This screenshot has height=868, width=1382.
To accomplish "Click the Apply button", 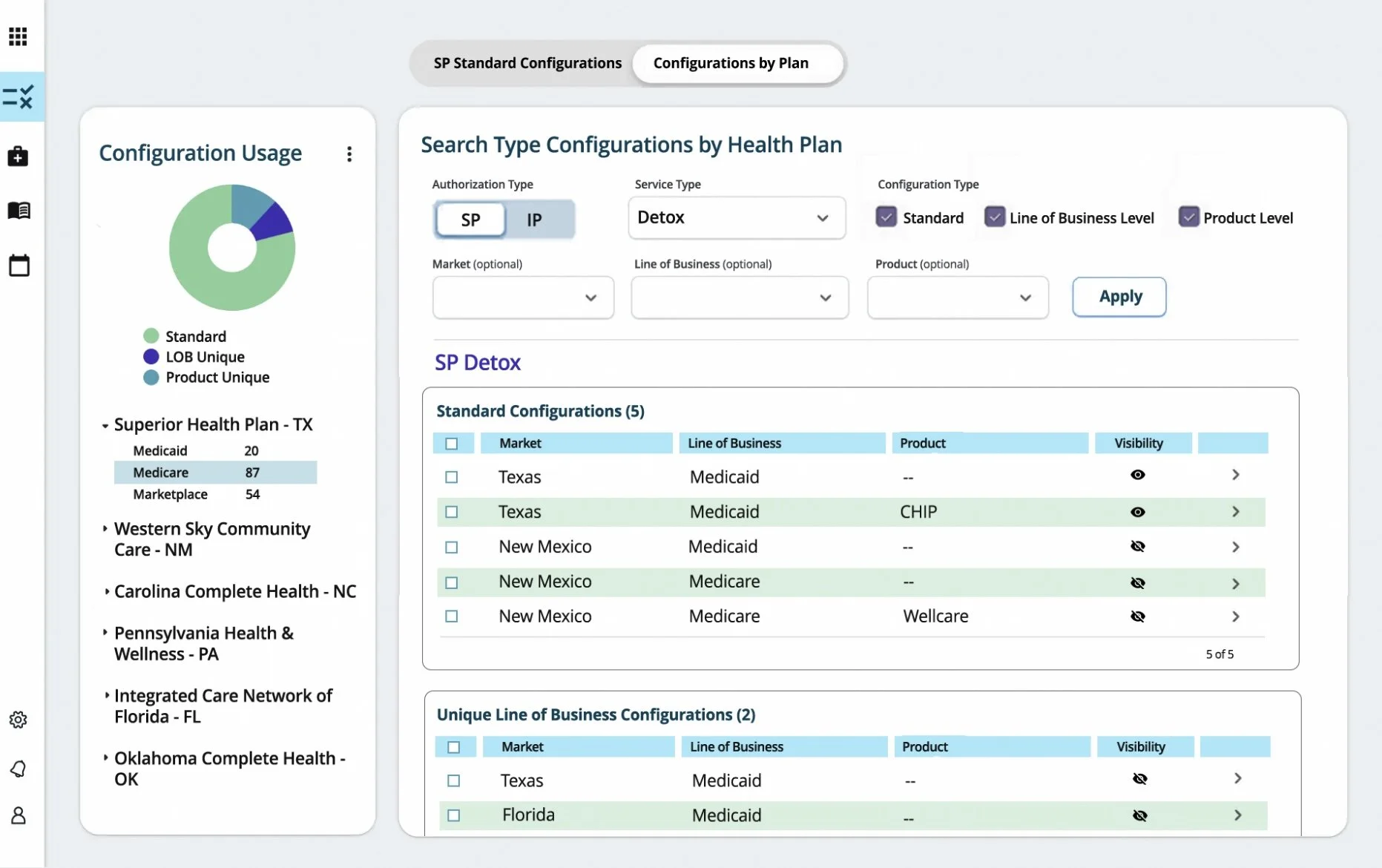I will [x=1119, y=297].
